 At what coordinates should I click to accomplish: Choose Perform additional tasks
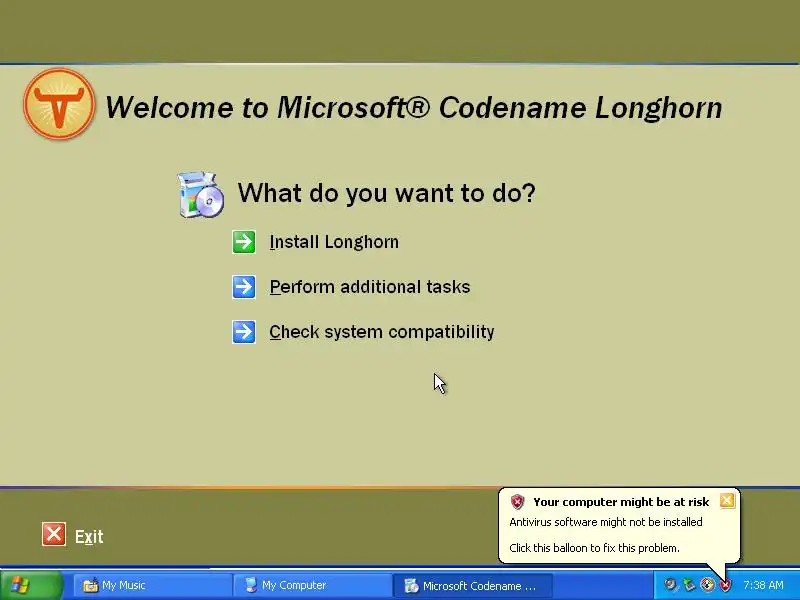tap(370, 287)
